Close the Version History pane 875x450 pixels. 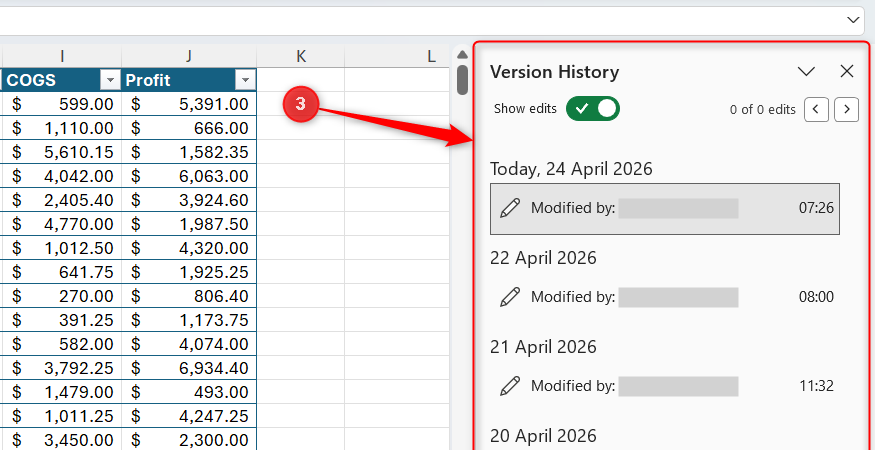pos(847,71)
